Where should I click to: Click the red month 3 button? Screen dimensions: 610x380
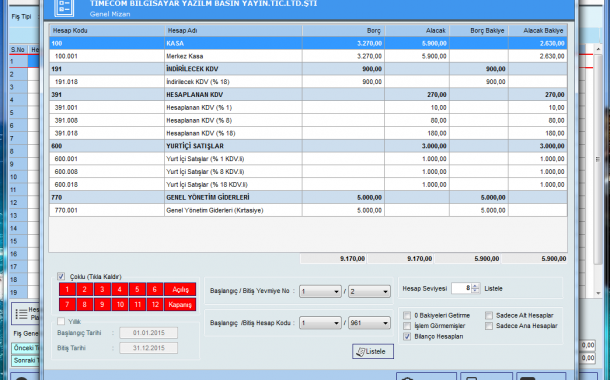point(102,289)
